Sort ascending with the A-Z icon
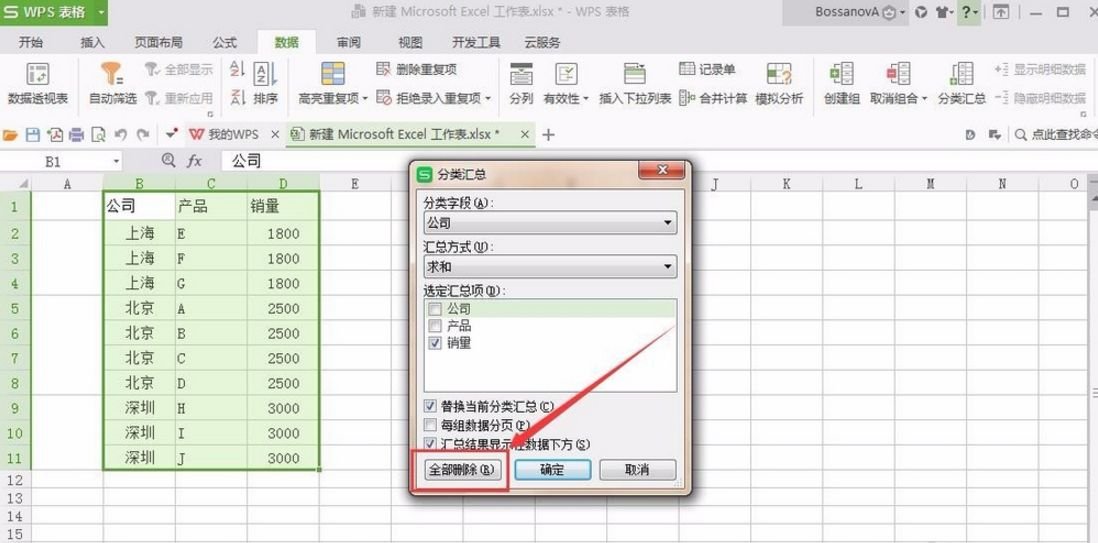 pos(237,69)
